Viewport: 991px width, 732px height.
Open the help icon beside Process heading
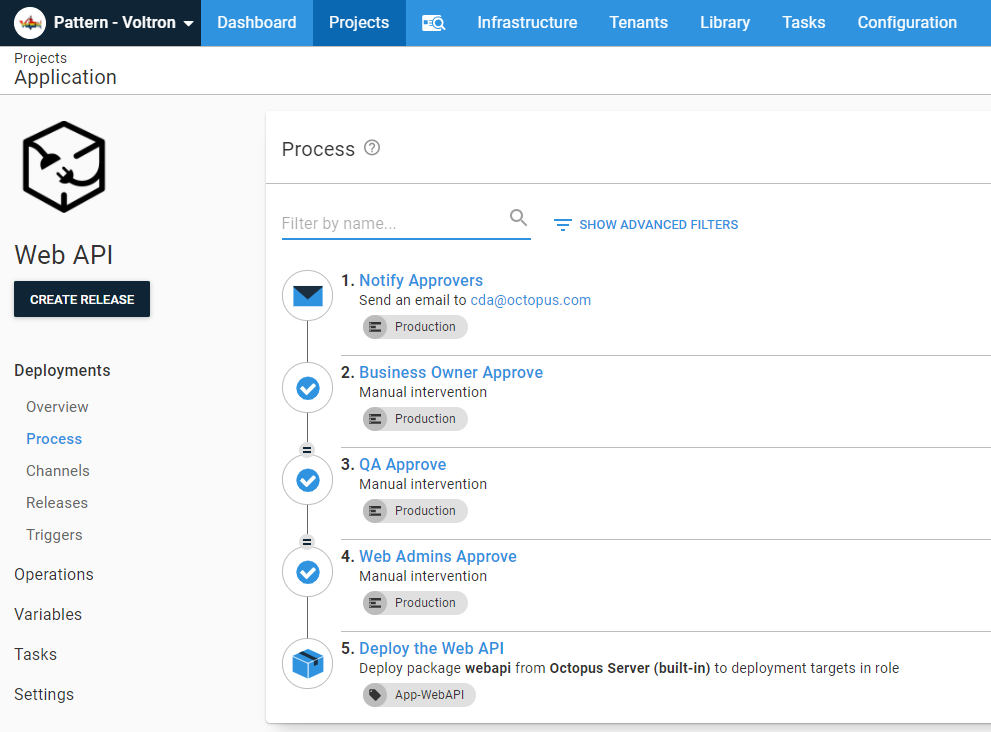(x=371, y=147)
